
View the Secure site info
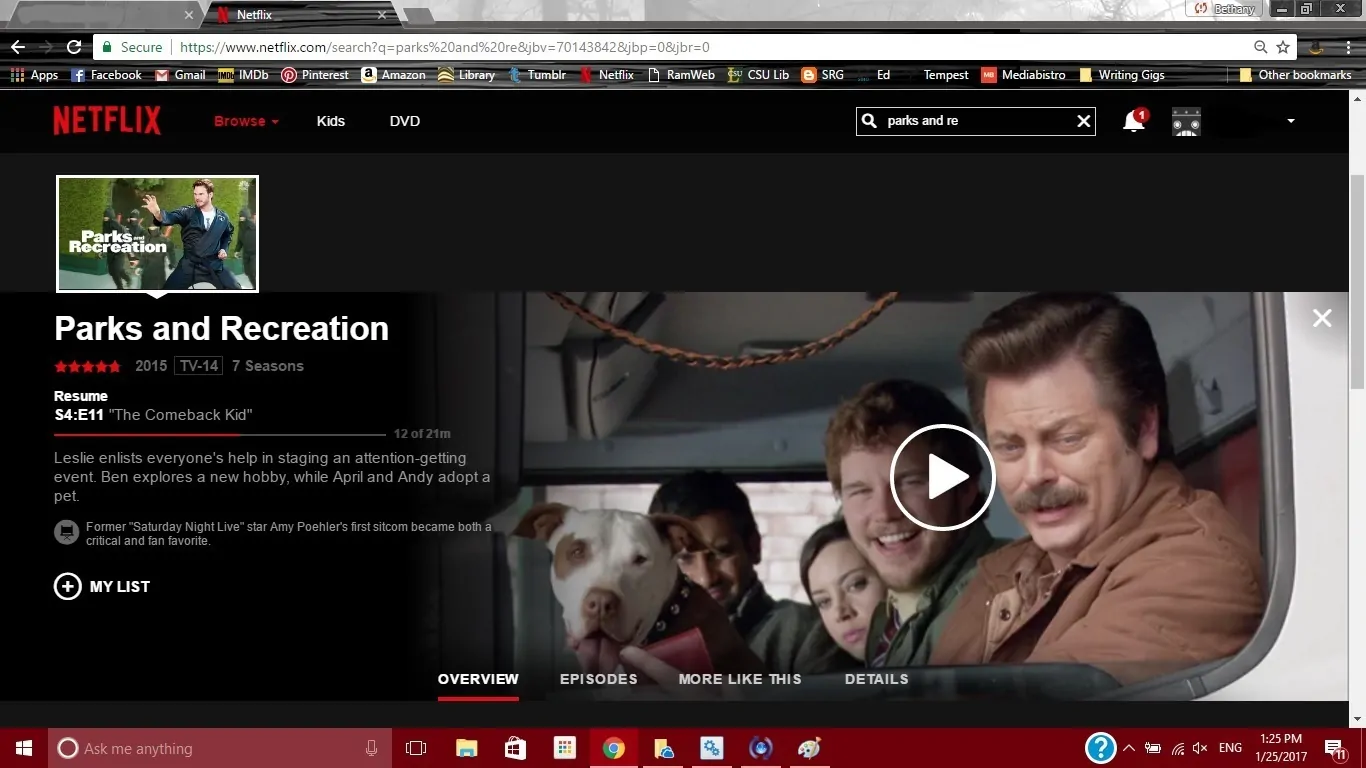tap(132, 47)
